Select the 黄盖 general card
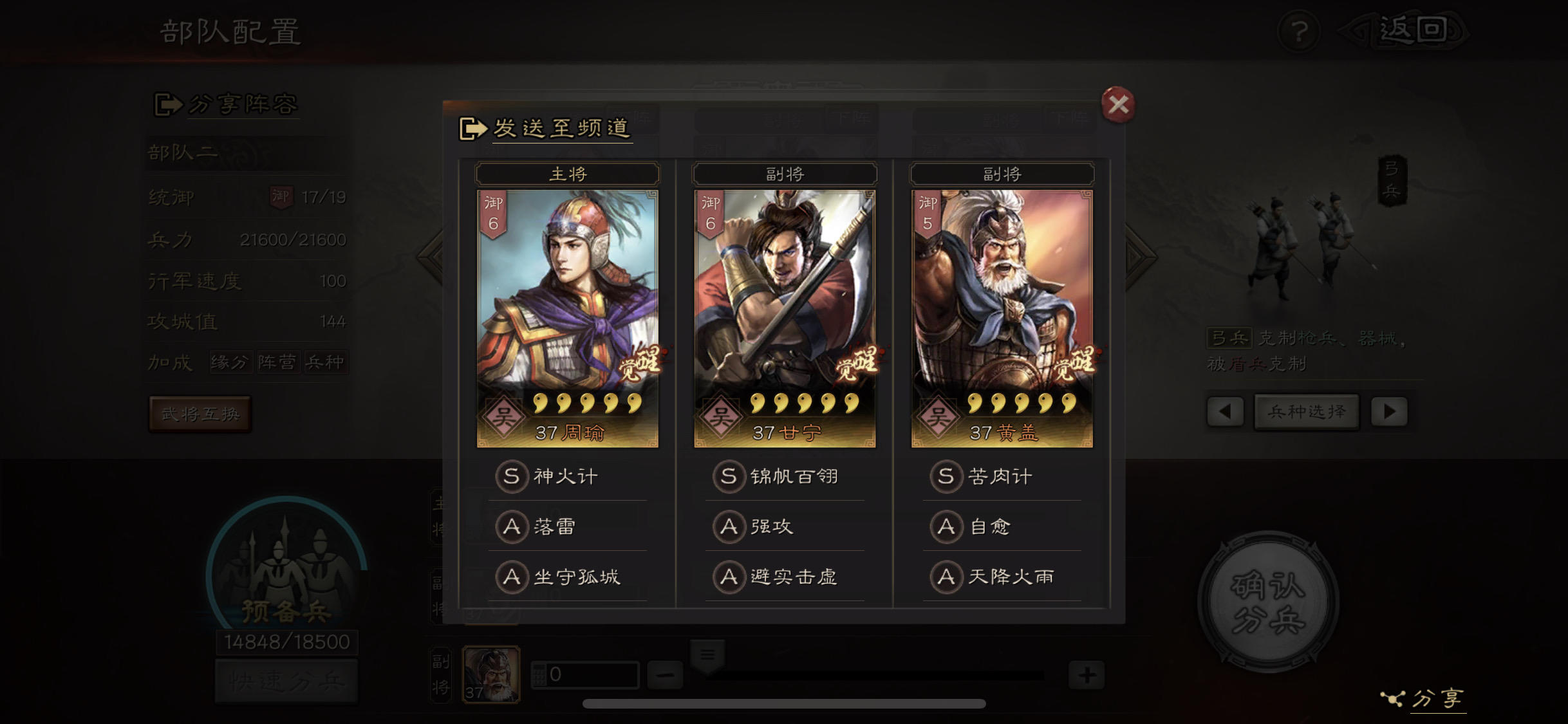 [1002, 318]
